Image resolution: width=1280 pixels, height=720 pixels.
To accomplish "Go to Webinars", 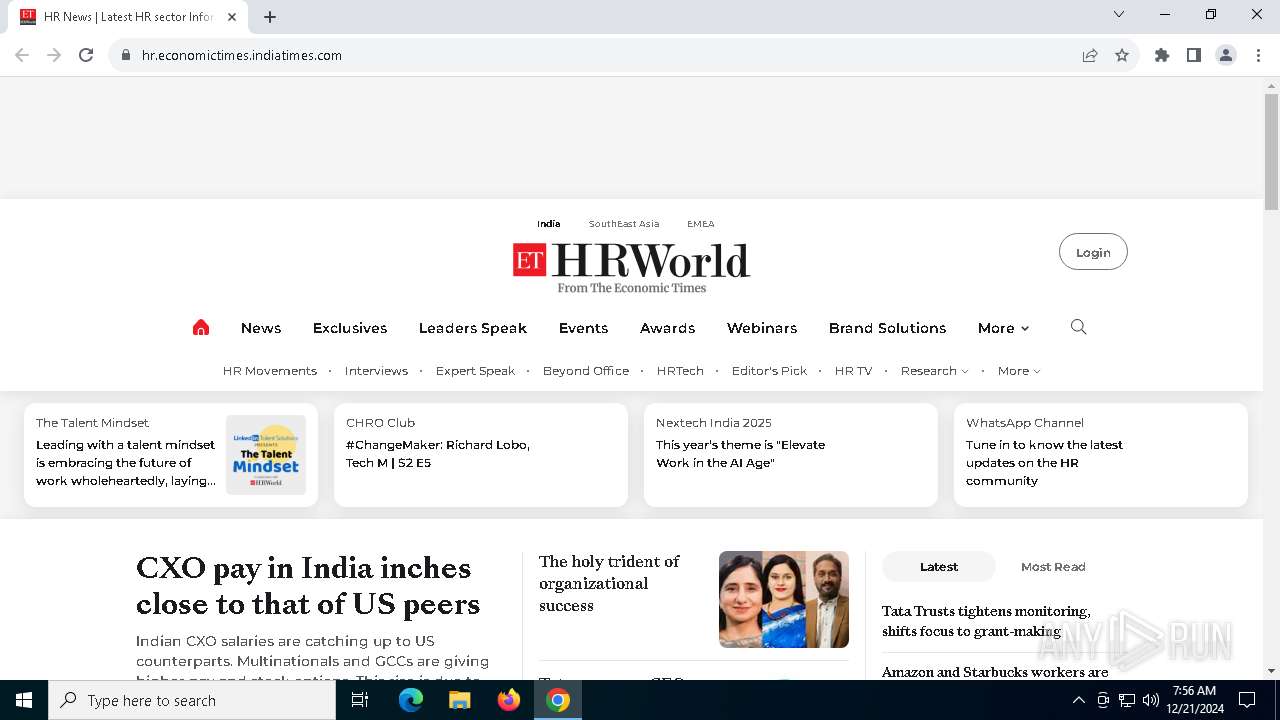I will pos(762,328).
